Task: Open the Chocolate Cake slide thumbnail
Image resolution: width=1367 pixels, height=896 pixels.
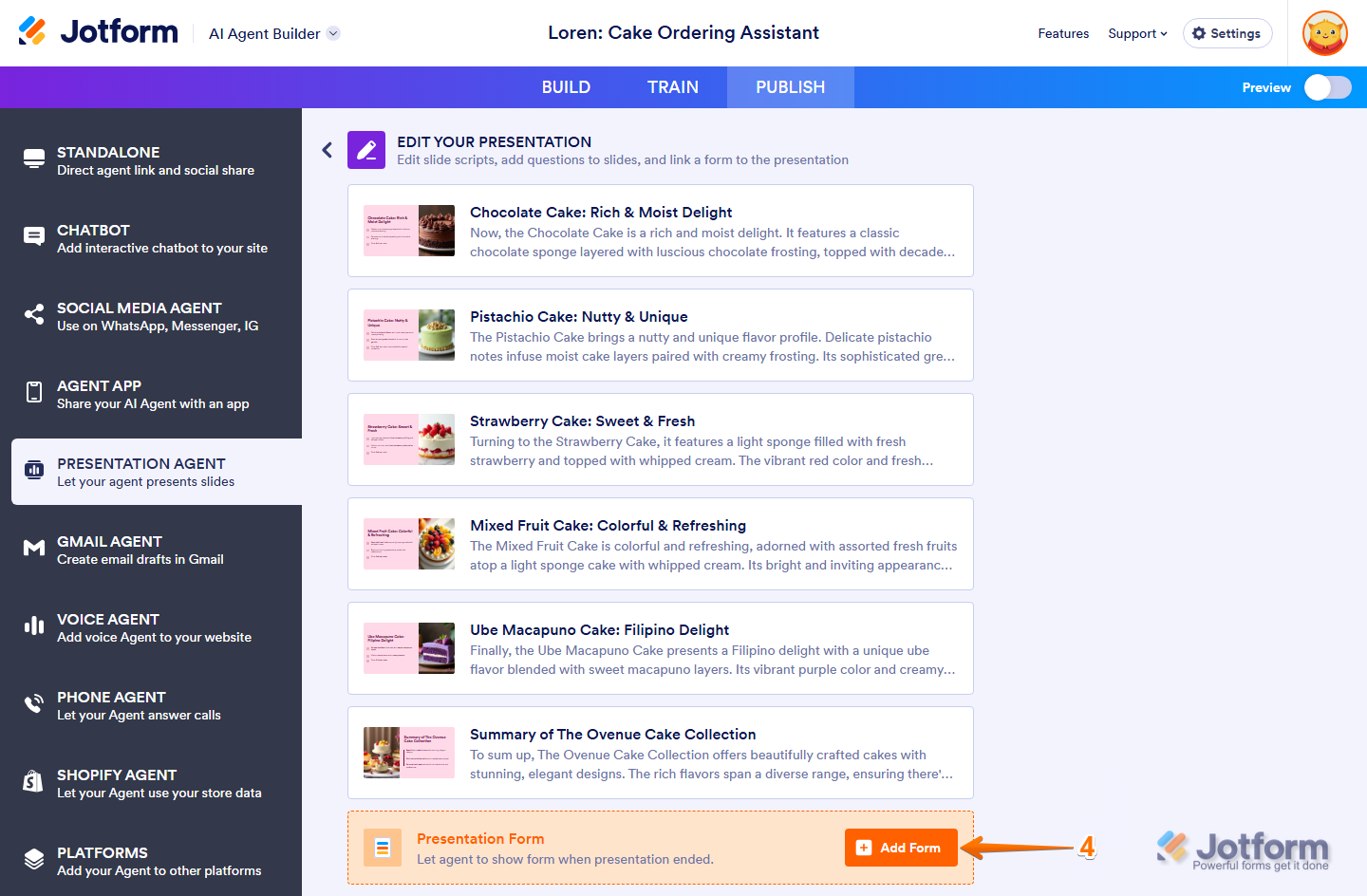Action: (409, 231)
